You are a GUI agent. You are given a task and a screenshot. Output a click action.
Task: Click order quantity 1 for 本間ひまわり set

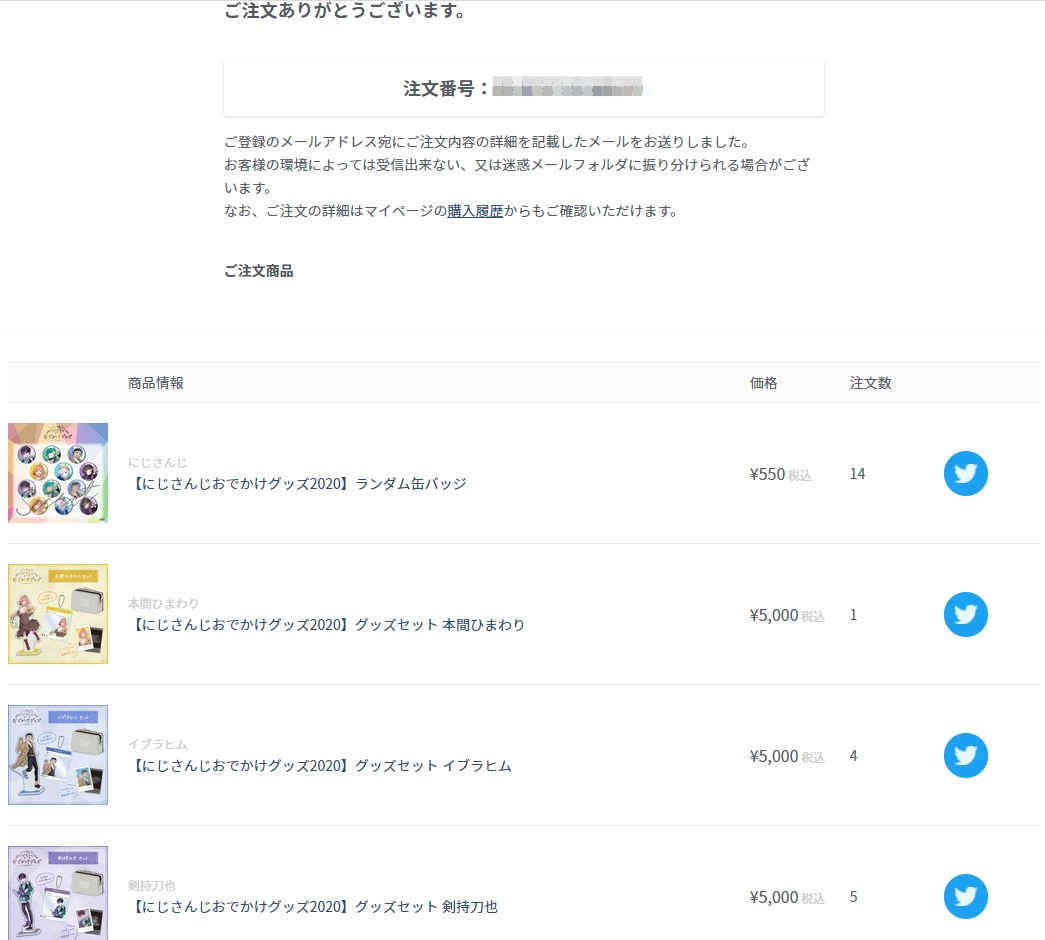coord(854,615)
